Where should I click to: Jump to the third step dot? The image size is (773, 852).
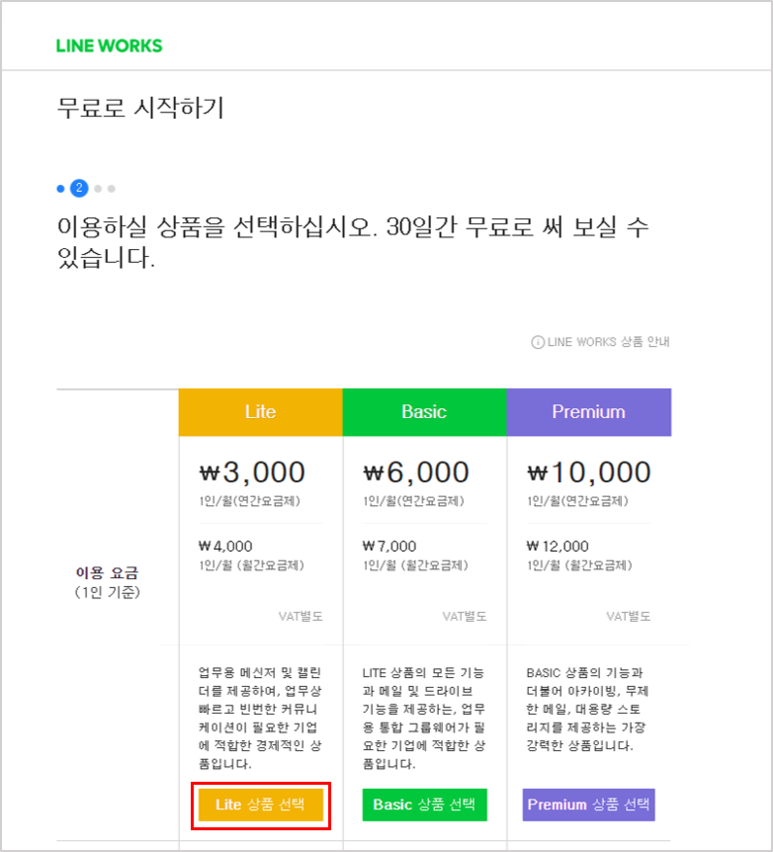point(98,189)
